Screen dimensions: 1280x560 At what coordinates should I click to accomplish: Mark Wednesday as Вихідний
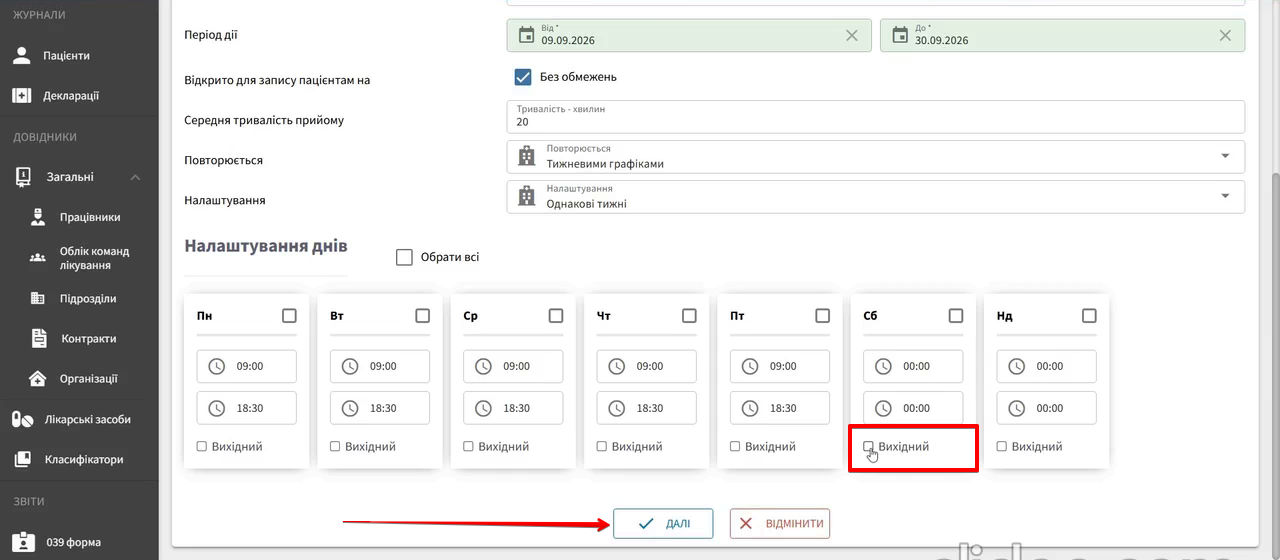pyautogui.click(x=468, y=447)
